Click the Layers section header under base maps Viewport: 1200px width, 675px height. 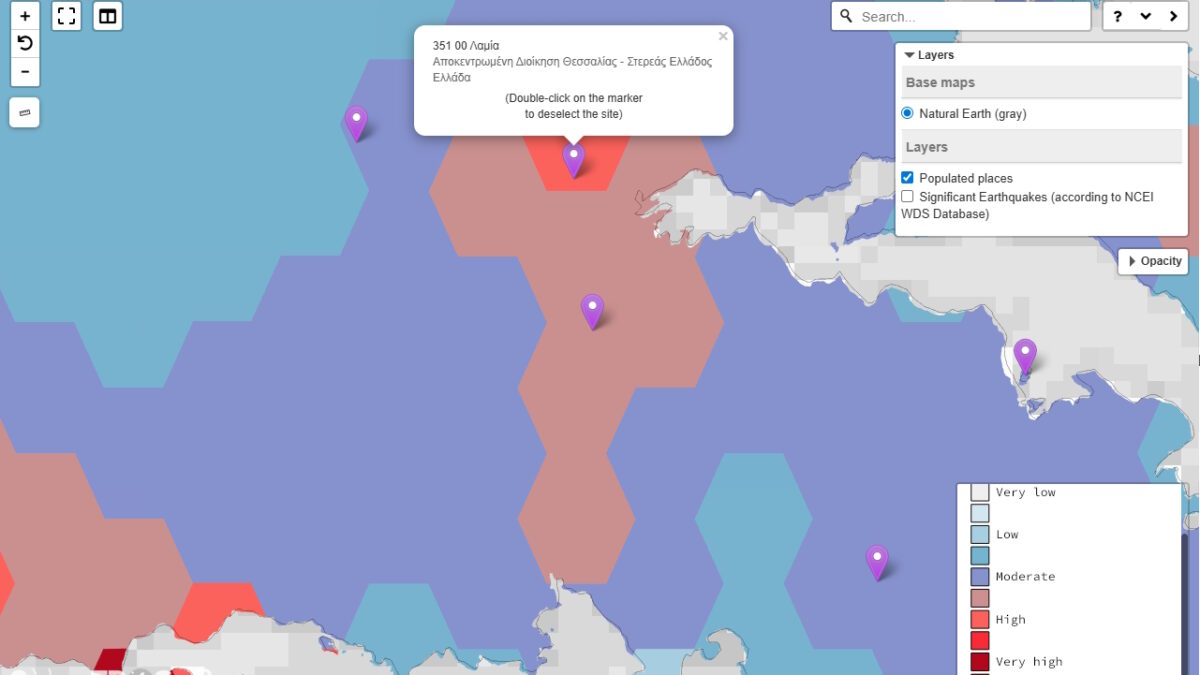coord(1041,147)
